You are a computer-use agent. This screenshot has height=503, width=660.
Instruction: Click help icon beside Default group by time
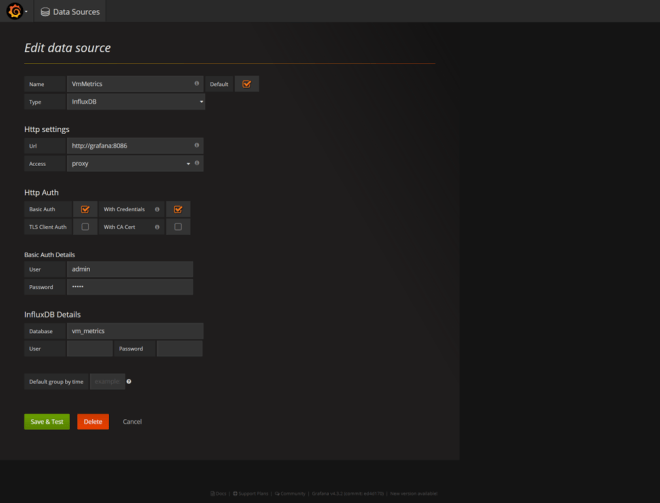[129, 381]
